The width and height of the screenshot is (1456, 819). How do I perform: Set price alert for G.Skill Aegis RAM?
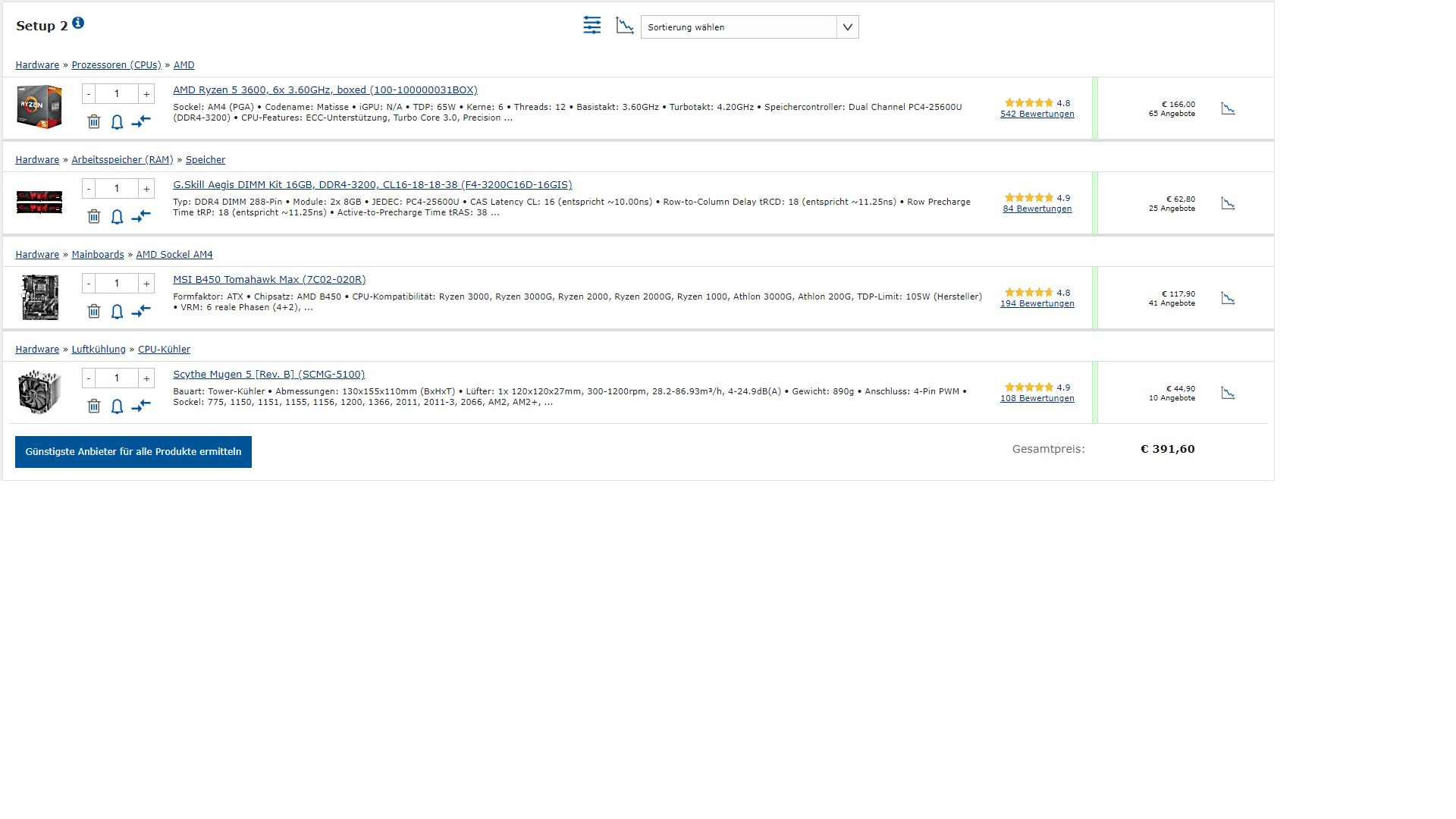tap(117, 217)
